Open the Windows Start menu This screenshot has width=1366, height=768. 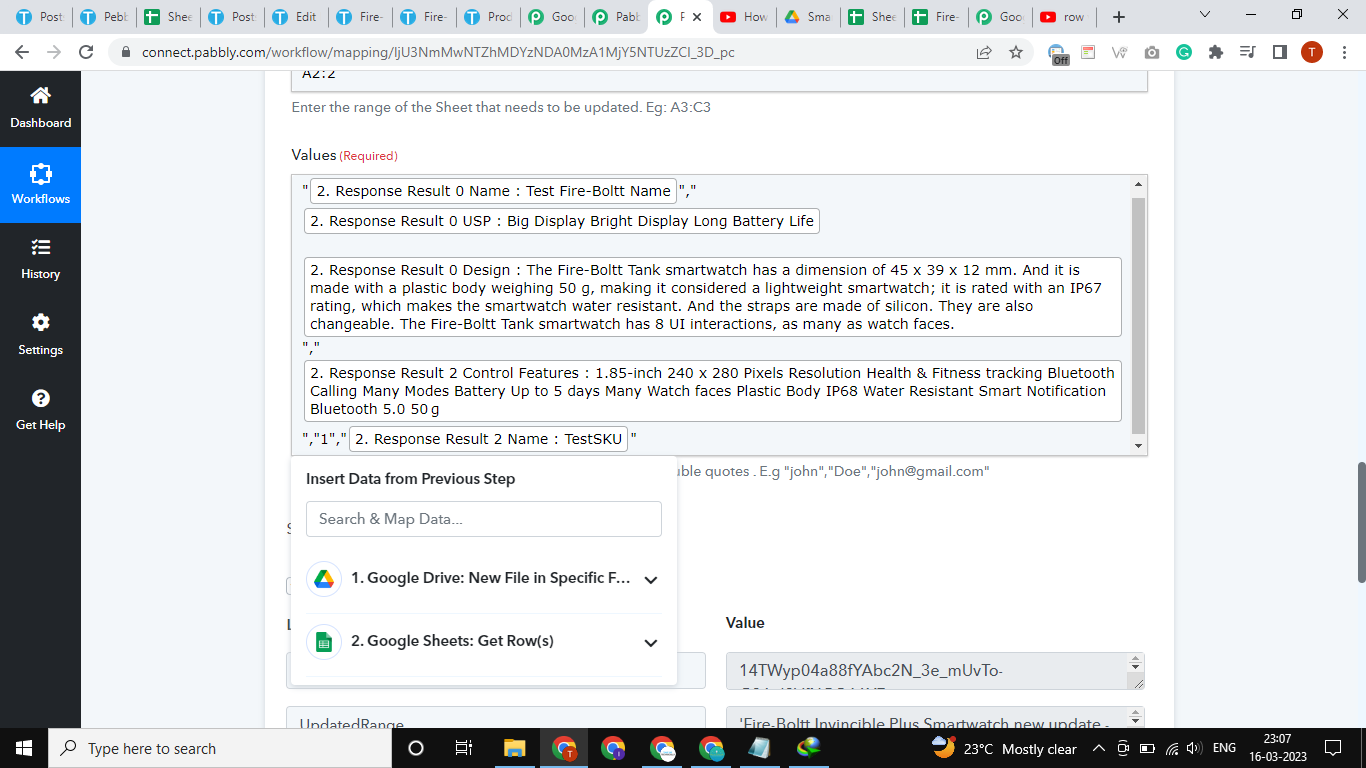(x=24, y=748)
